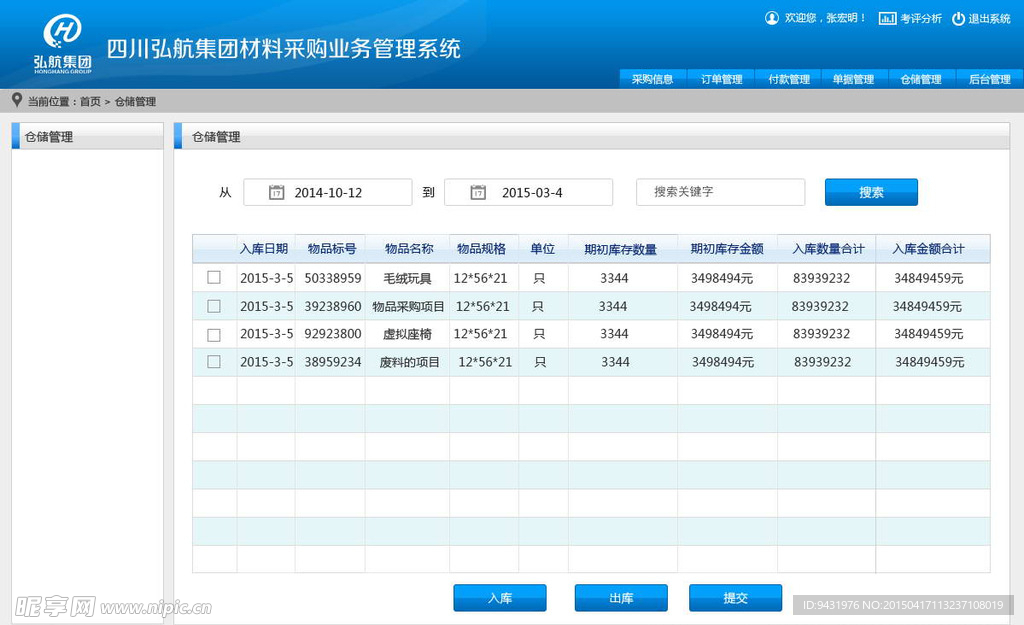Open the 后台管理 tab
This screenshot has height=625, width=1024.
[x=989, y=79]
